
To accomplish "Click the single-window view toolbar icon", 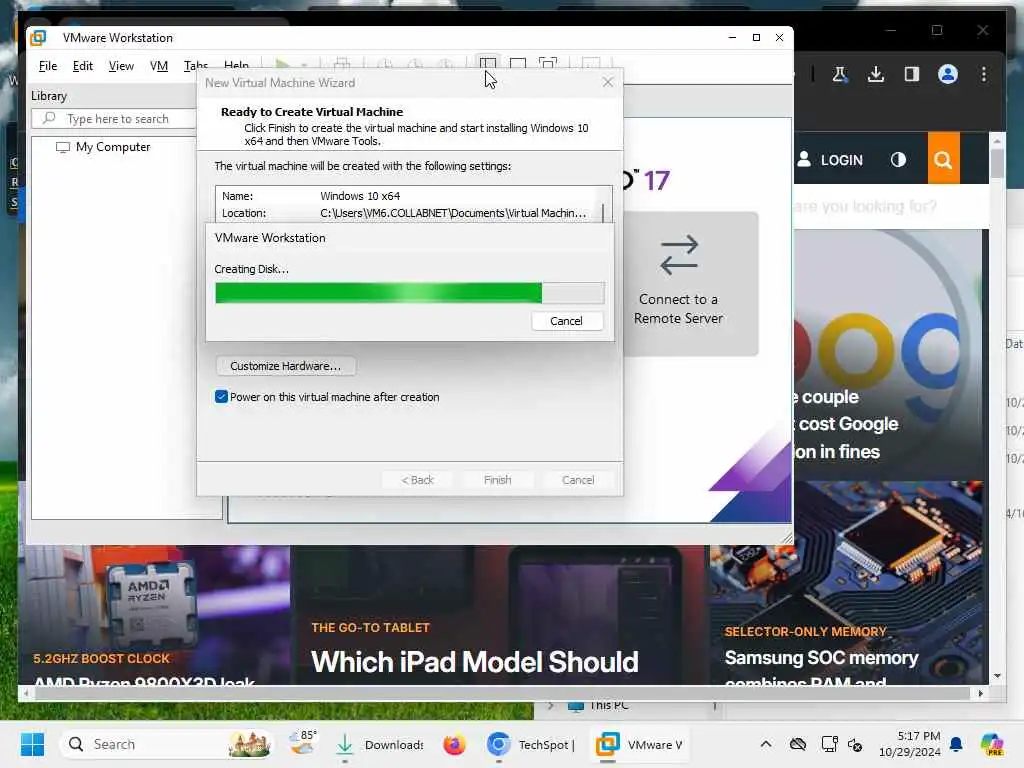I will pos(518,63).
